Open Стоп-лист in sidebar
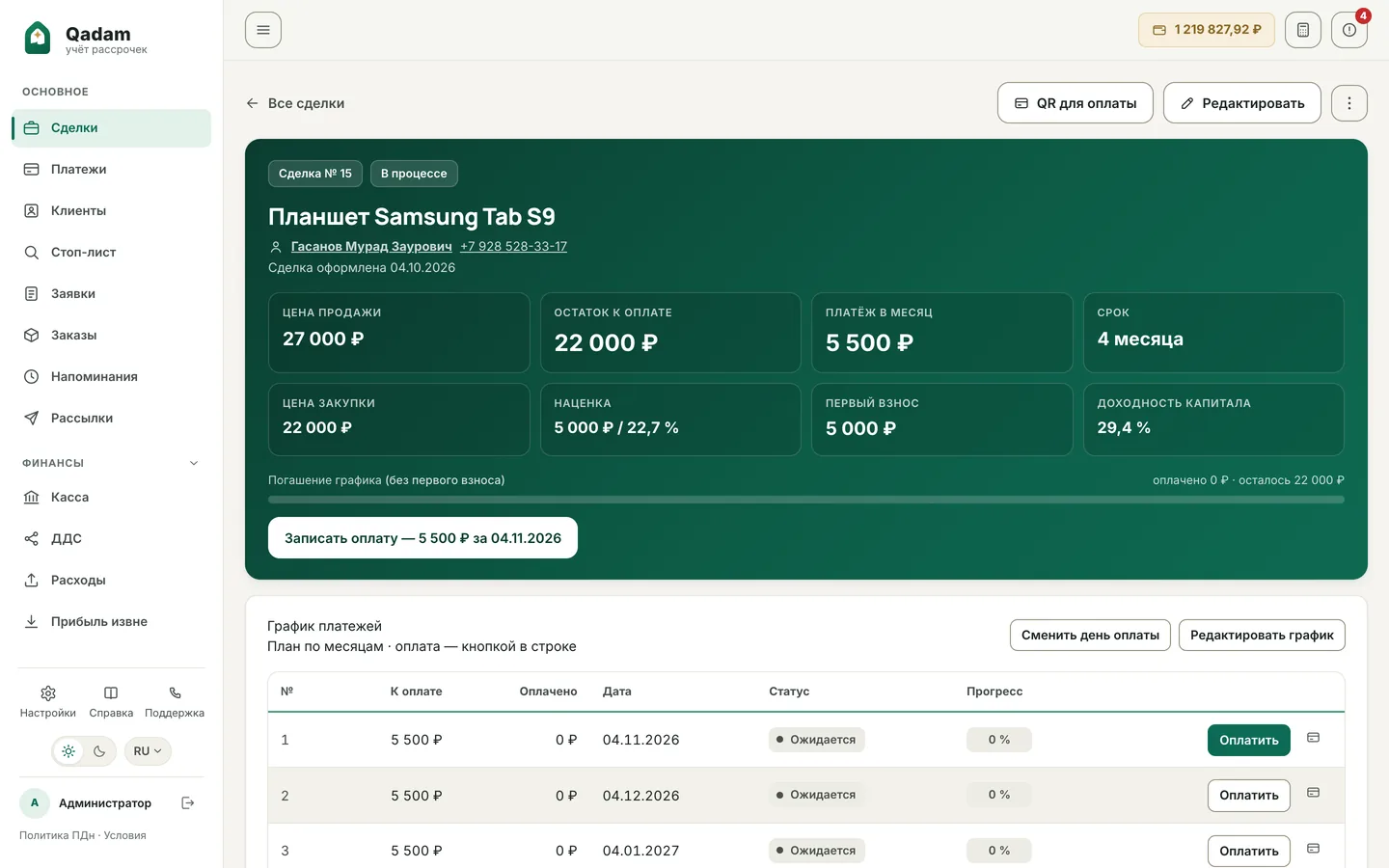 [111, 253]
